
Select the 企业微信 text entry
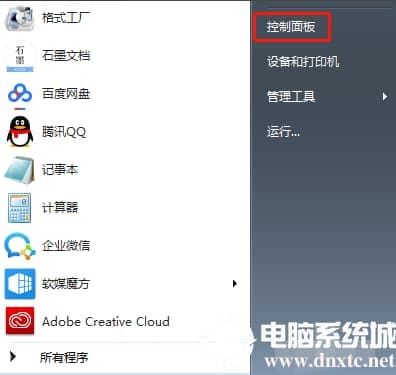(x=66, y=246)
